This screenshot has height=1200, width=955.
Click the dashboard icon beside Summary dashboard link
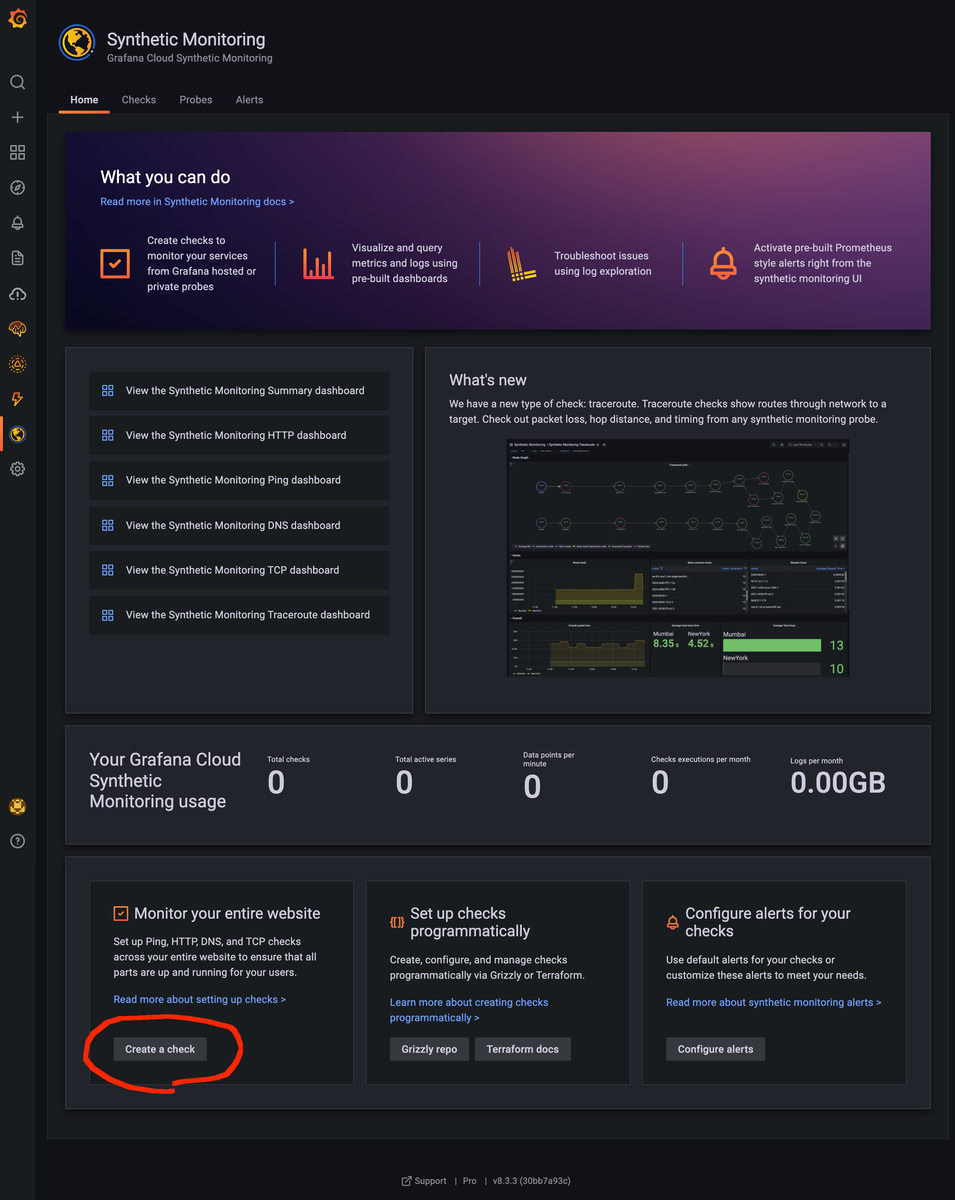[x=108, y=391]
